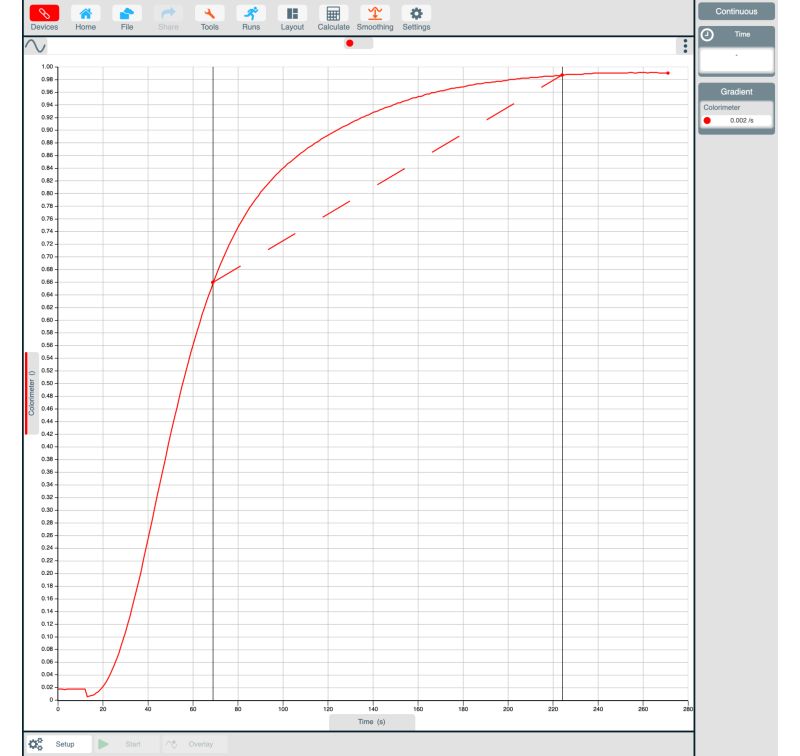Select the right gradient marker point on curve

click(562, 75)
